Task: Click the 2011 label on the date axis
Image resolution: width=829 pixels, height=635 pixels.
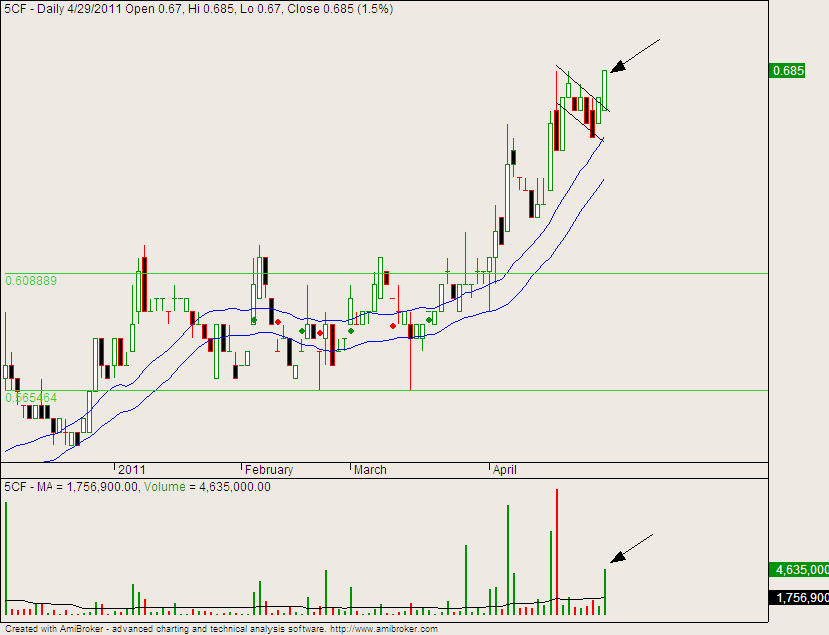Action: coord(132,470)
